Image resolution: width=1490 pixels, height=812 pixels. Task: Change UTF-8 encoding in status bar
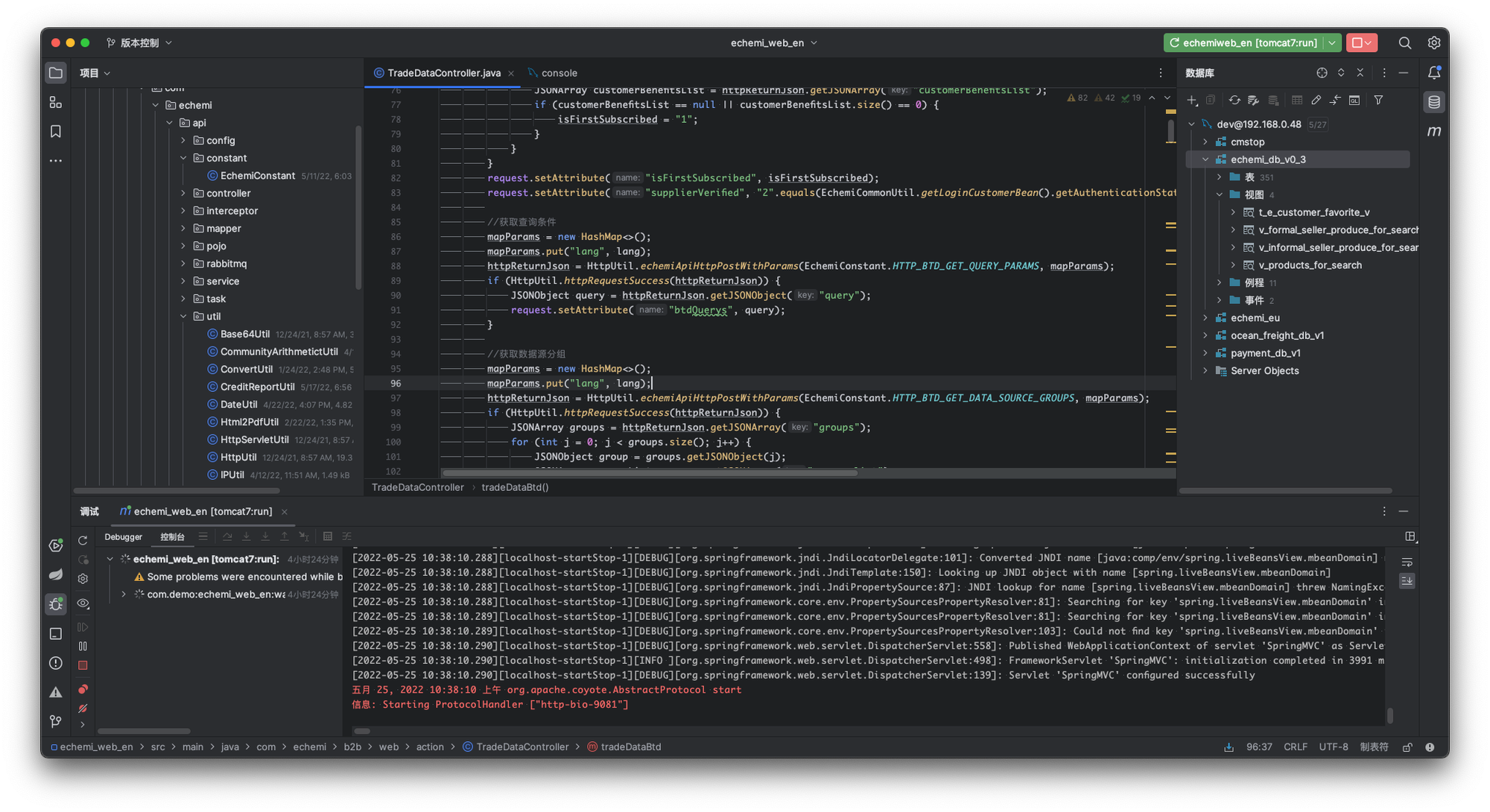1334,747
